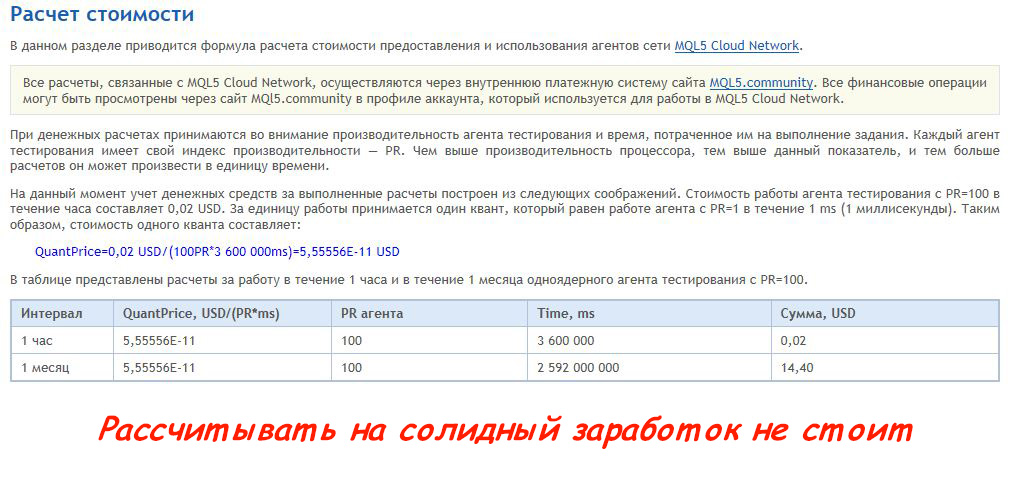
Task: Open the MQL5.community link
Action: coord(761,83)
